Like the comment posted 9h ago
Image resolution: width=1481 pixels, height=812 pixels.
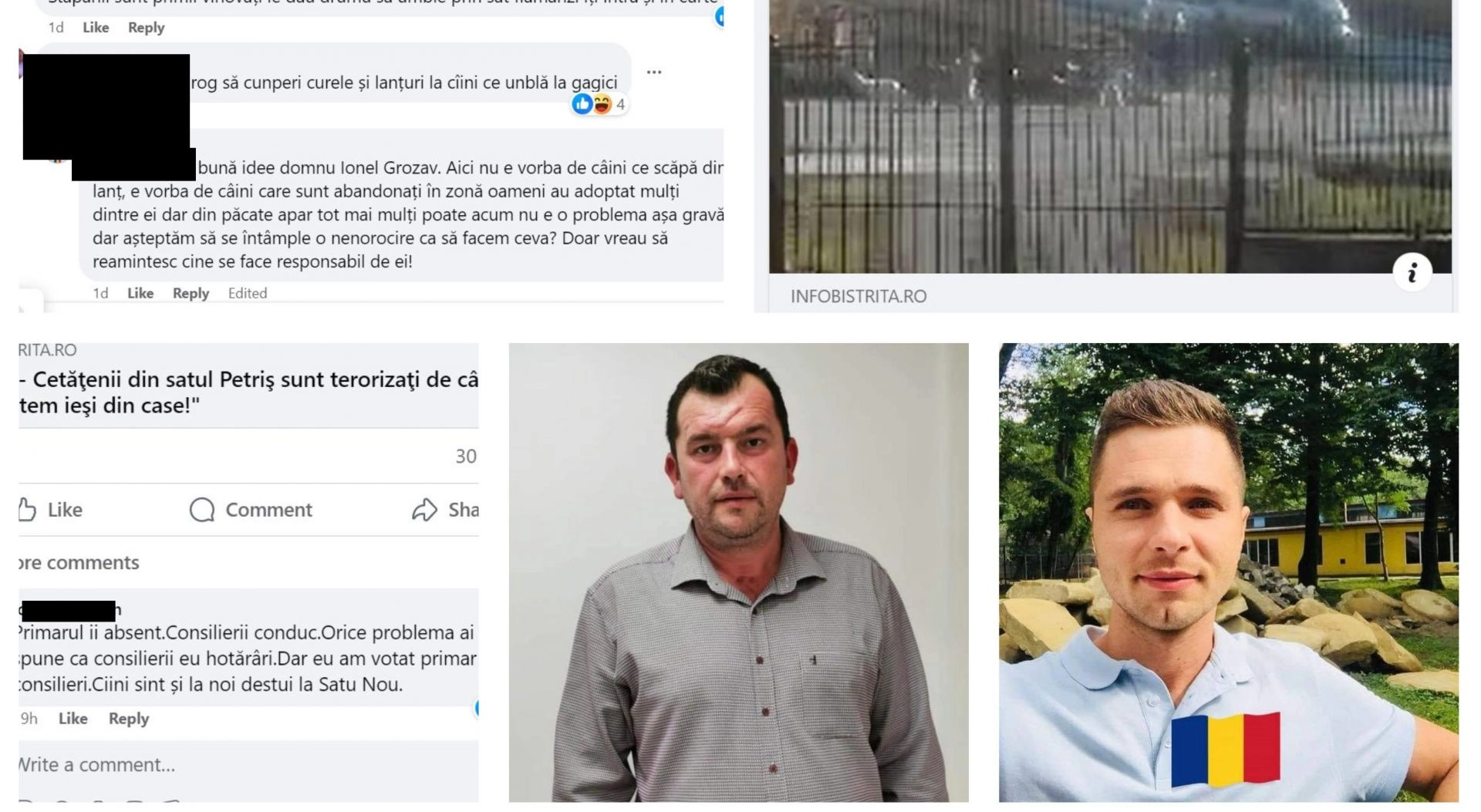click(73, 719)
